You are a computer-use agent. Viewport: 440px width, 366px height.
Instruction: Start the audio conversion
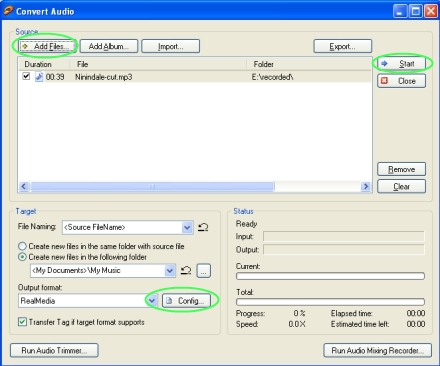pos(402,64)
